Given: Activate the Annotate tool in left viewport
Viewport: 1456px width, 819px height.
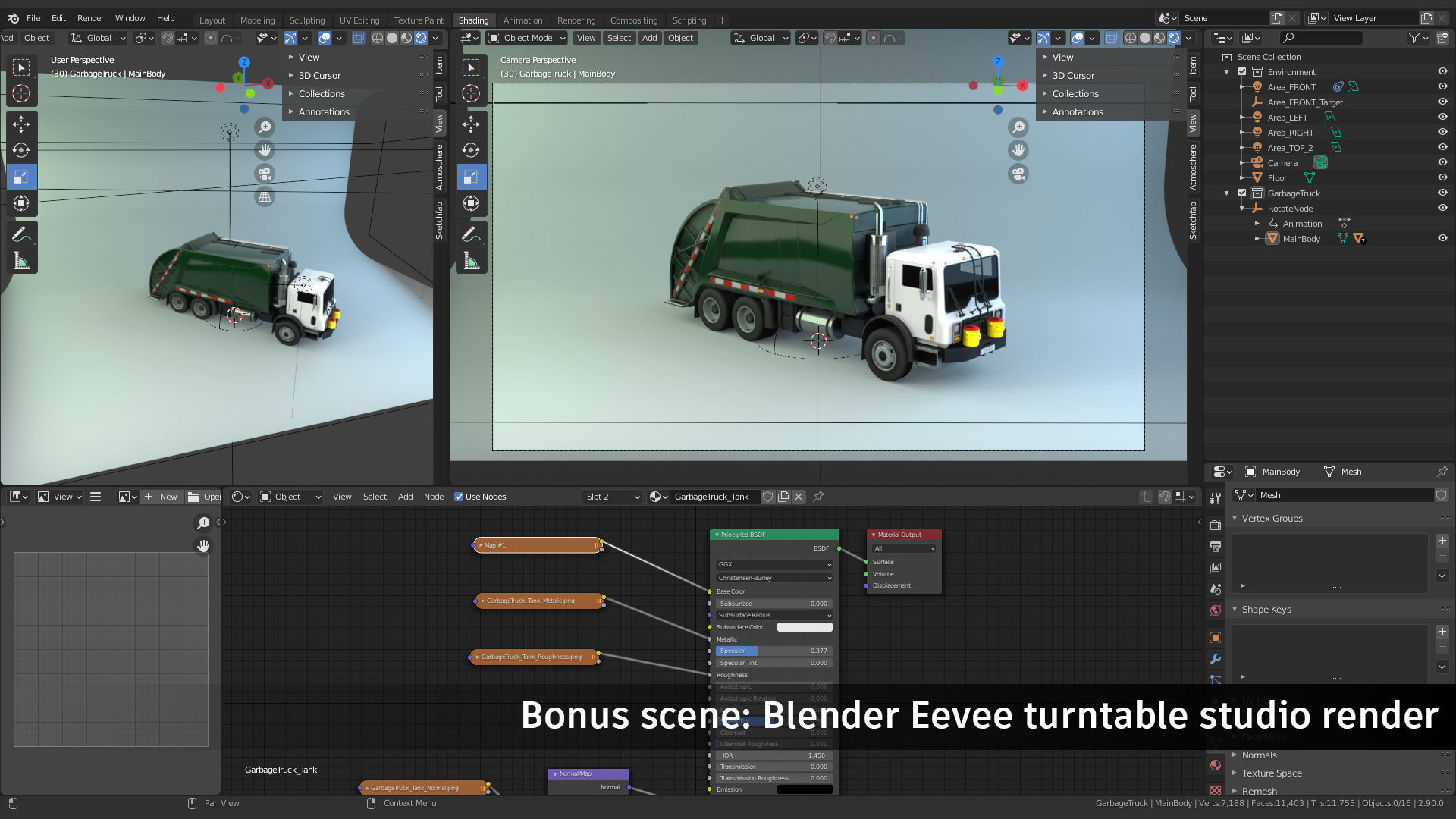Looking at the screenshot, I should (x=21, y=235).
